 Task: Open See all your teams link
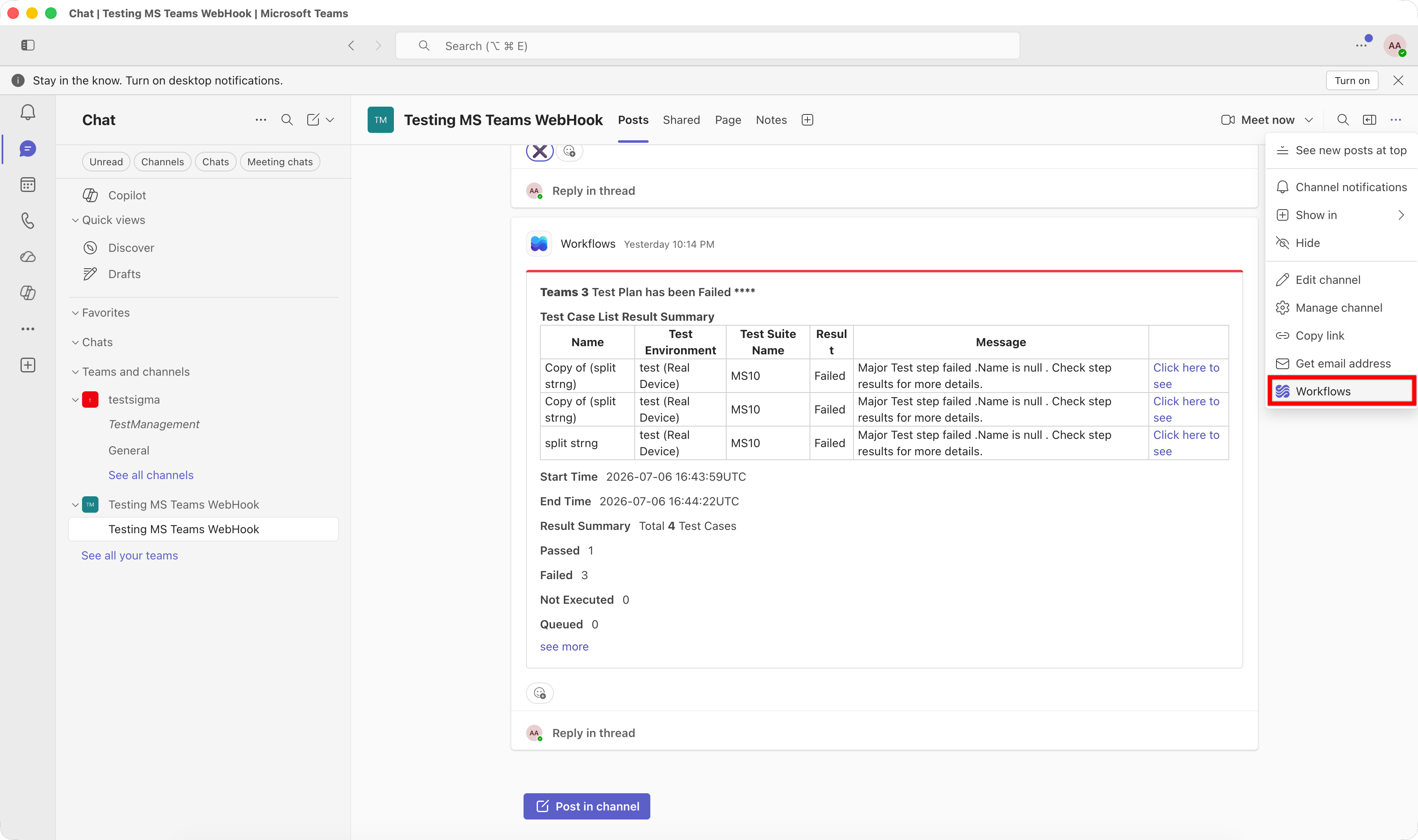point(130,555)
